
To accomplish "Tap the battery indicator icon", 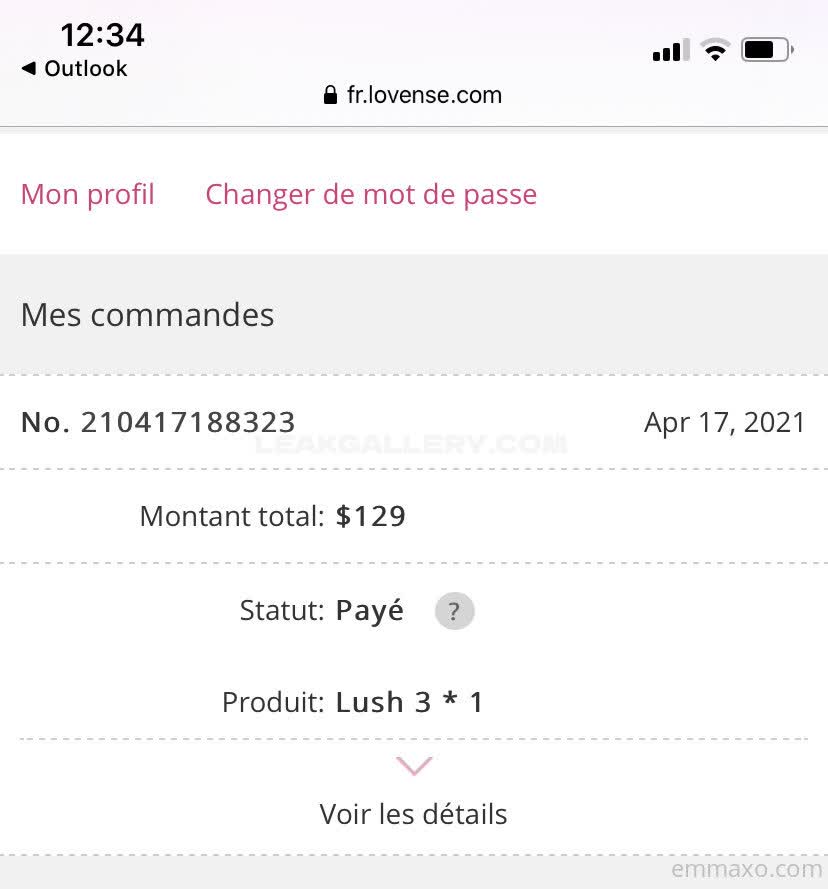I will (x=767, y=50).
